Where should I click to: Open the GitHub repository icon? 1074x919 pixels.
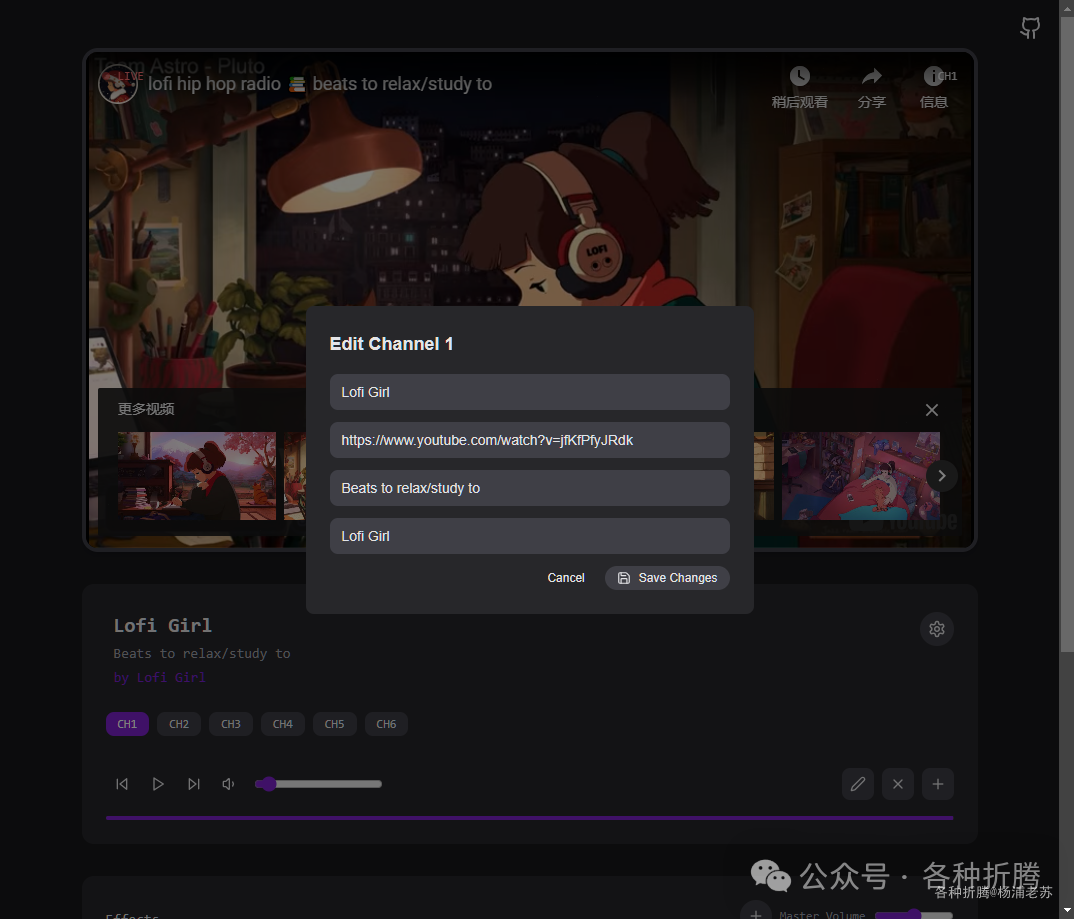coord(1029,27)
